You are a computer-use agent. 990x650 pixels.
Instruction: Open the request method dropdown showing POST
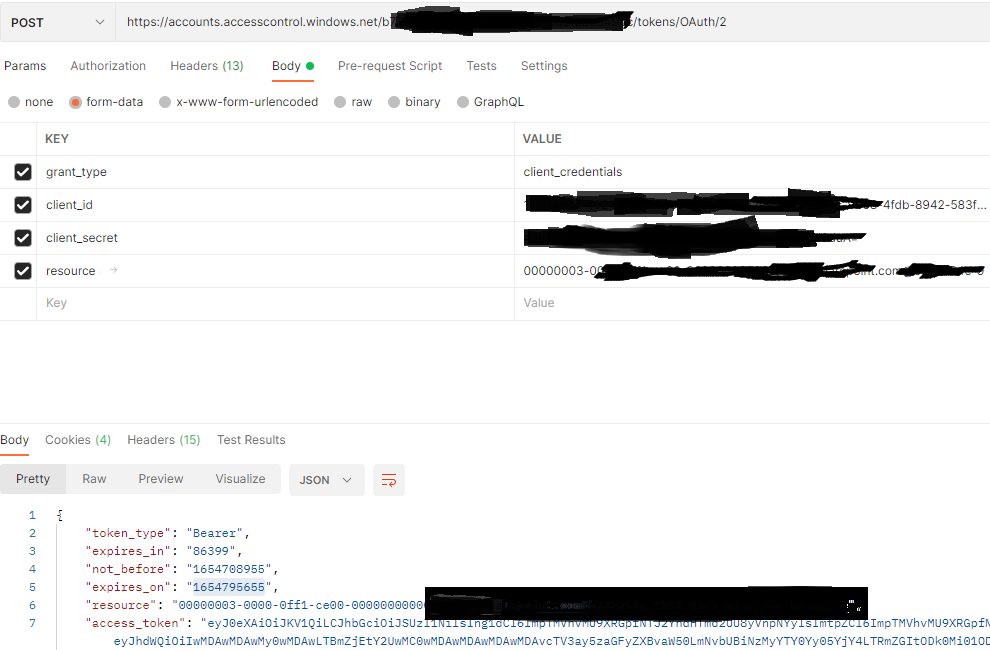57,20
